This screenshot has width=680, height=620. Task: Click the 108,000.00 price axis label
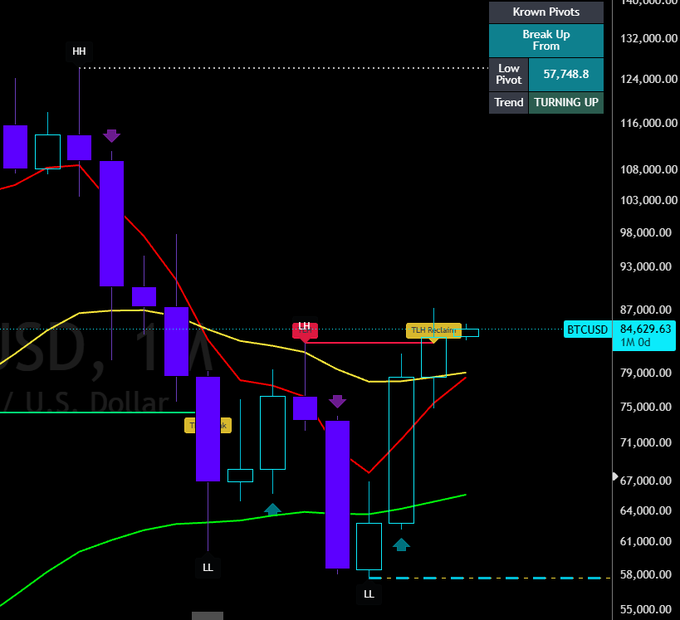648,169
